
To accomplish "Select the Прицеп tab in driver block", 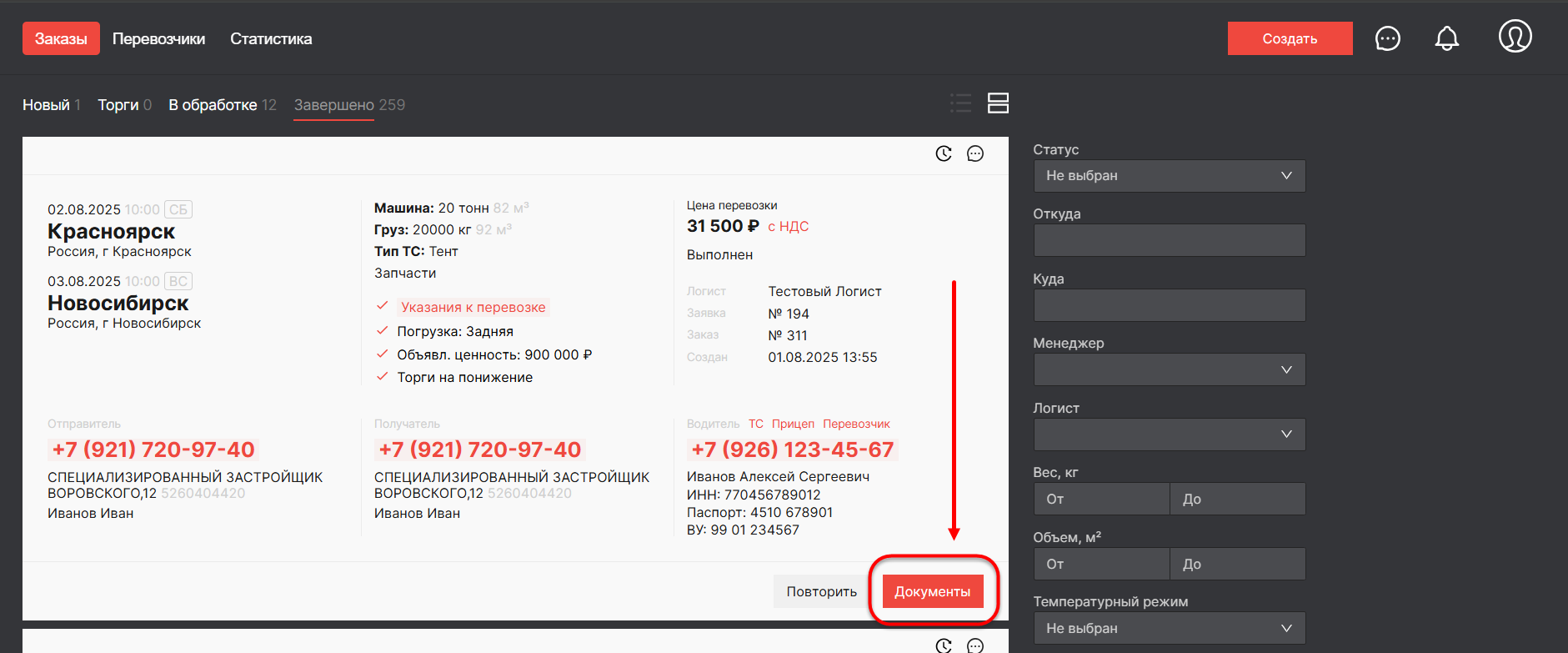I will [x=793, y=424].
